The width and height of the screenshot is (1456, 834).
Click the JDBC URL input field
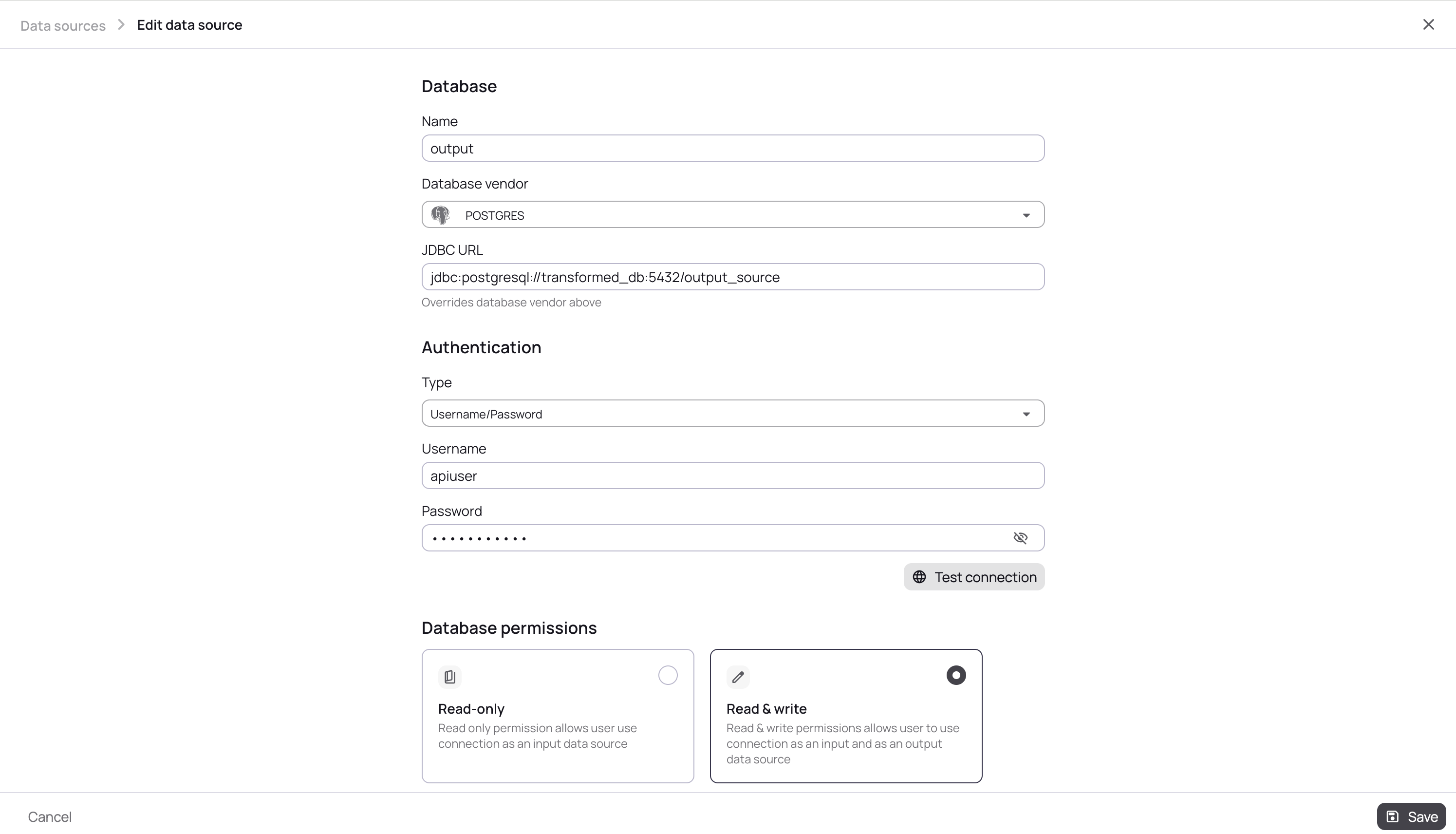point(733,277)
